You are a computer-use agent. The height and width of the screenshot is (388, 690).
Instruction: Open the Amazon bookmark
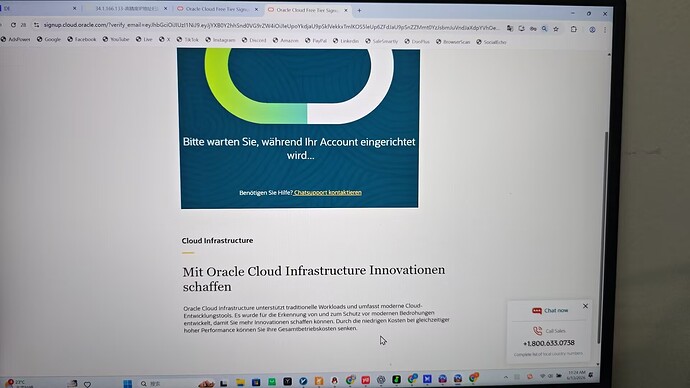click(x=285, y=40)
